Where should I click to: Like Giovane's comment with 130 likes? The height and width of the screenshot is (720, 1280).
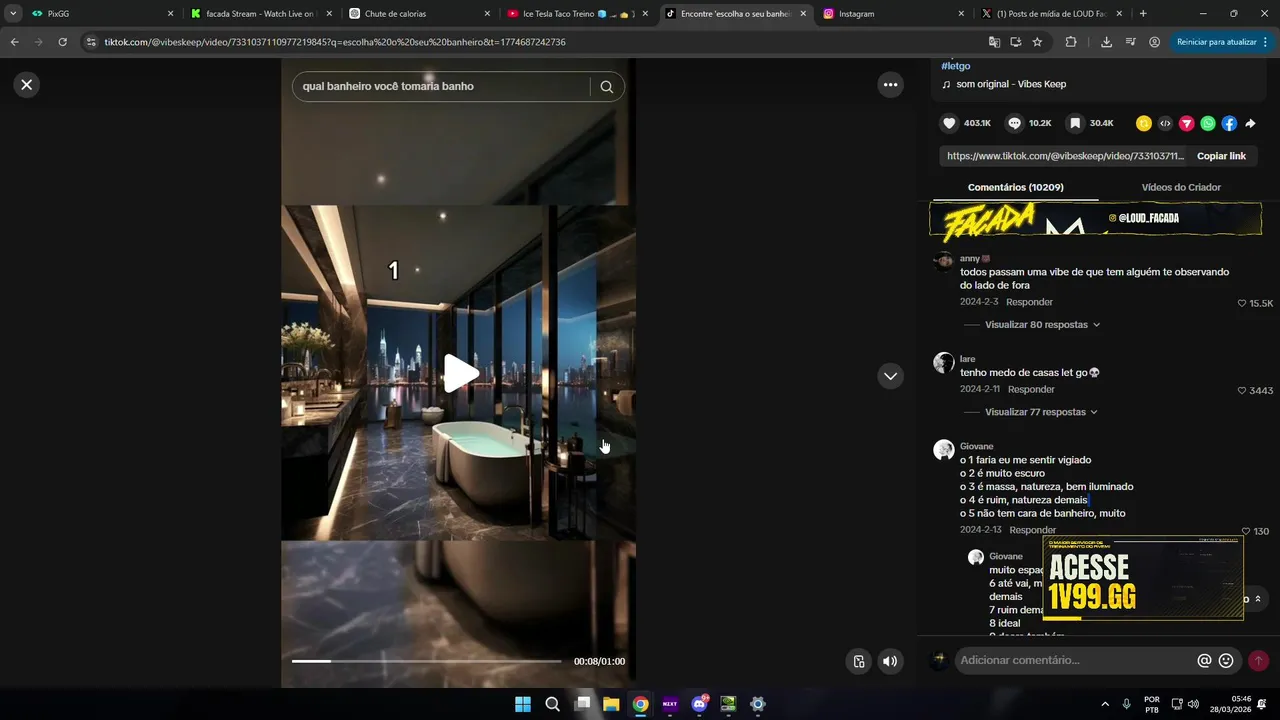click(1246, 531)
